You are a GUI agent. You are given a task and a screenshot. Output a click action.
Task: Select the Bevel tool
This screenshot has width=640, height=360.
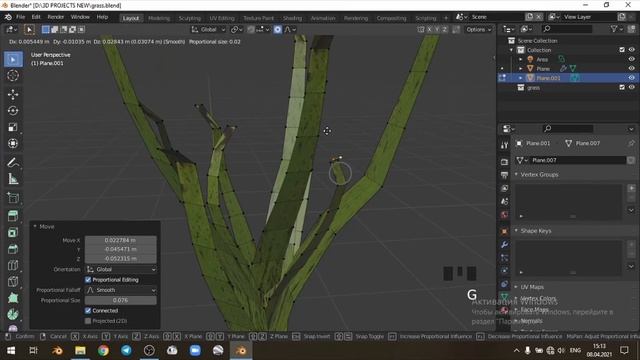[x=13, y=249]
